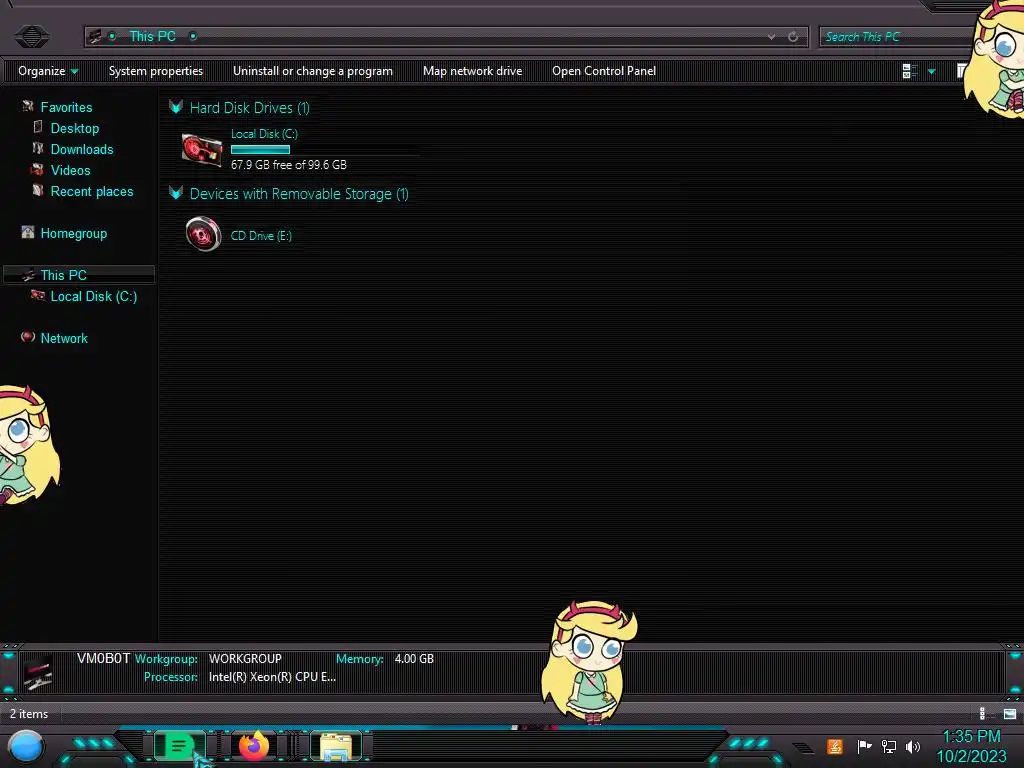
Task: Open Action Center flag tray icon
Action: click(864, 746)
